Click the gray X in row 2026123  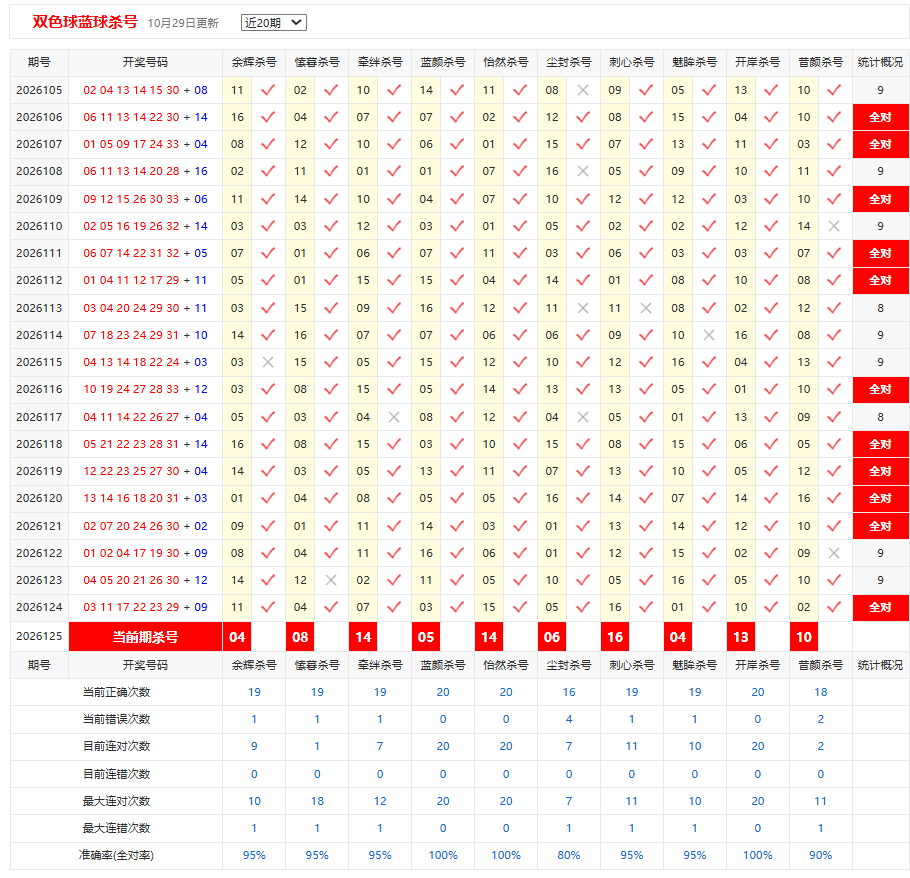click(x=331, y=580)
